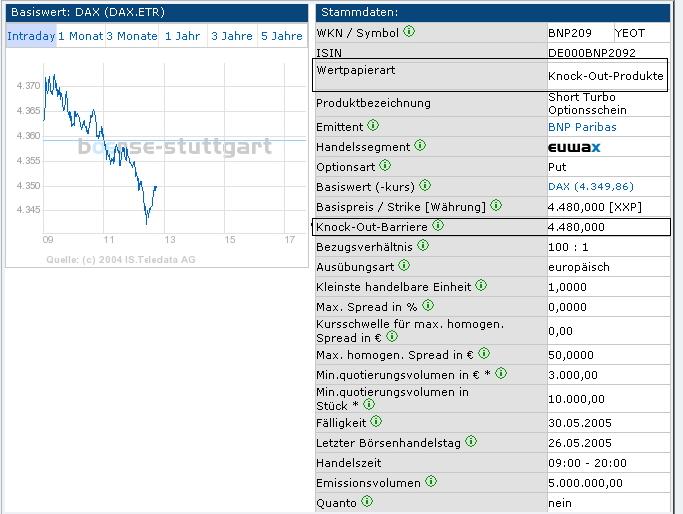The width and height of the screenshot is (683, 514).
Task: Open info icon next to WKN / Symbol
Action: coord(409,31)
